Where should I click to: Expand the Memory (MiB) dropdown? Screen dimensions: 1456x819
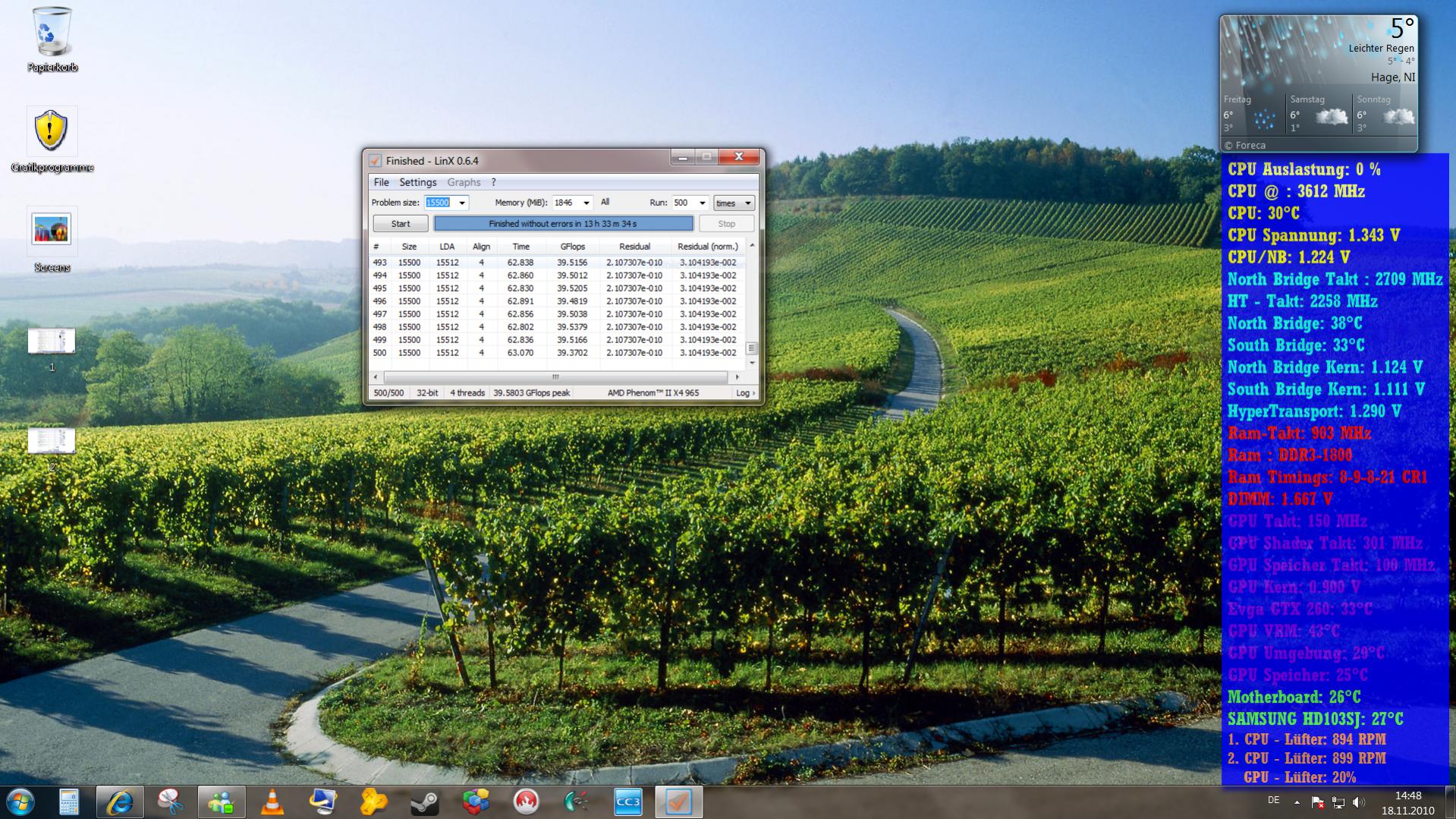[x=586, y=203]
